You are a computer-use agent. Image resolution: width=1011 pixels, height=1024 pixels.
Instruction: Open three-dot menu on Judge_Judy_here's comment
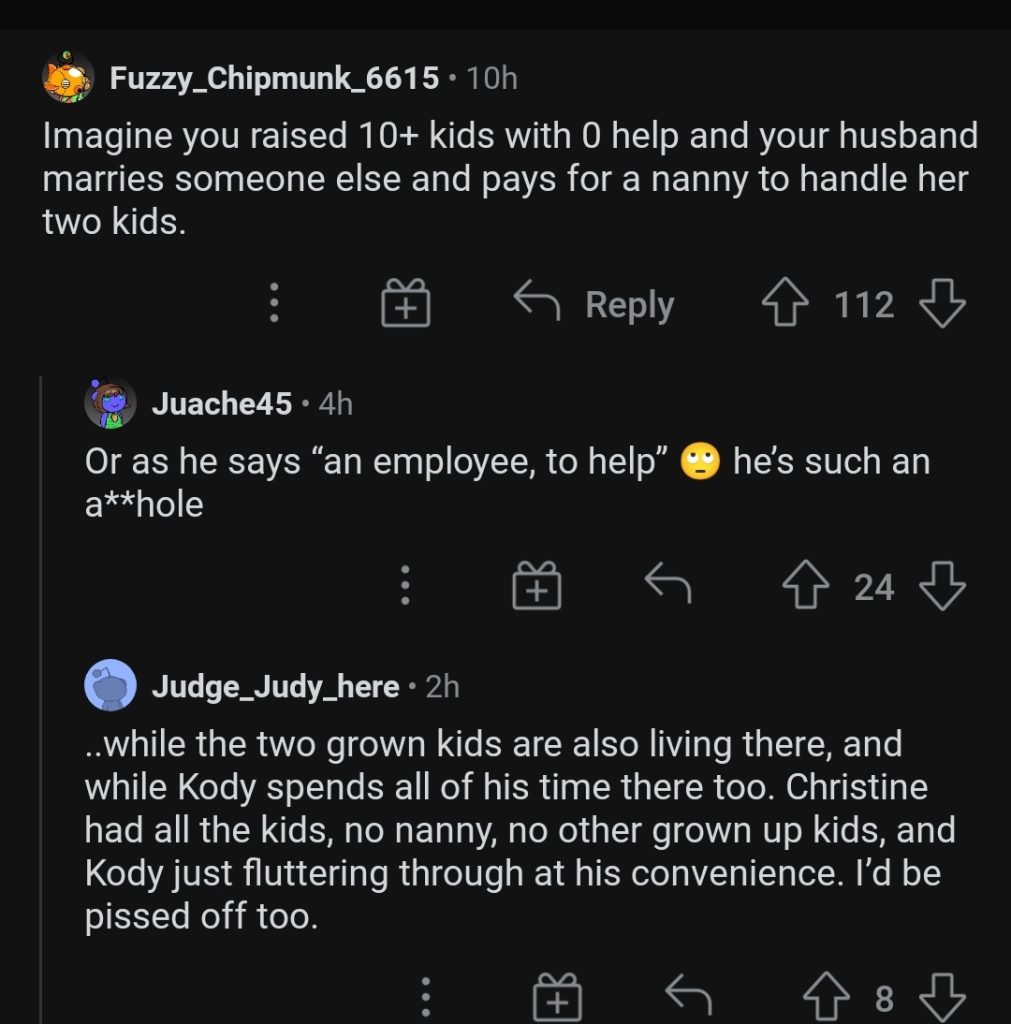[x=425, y=997]
